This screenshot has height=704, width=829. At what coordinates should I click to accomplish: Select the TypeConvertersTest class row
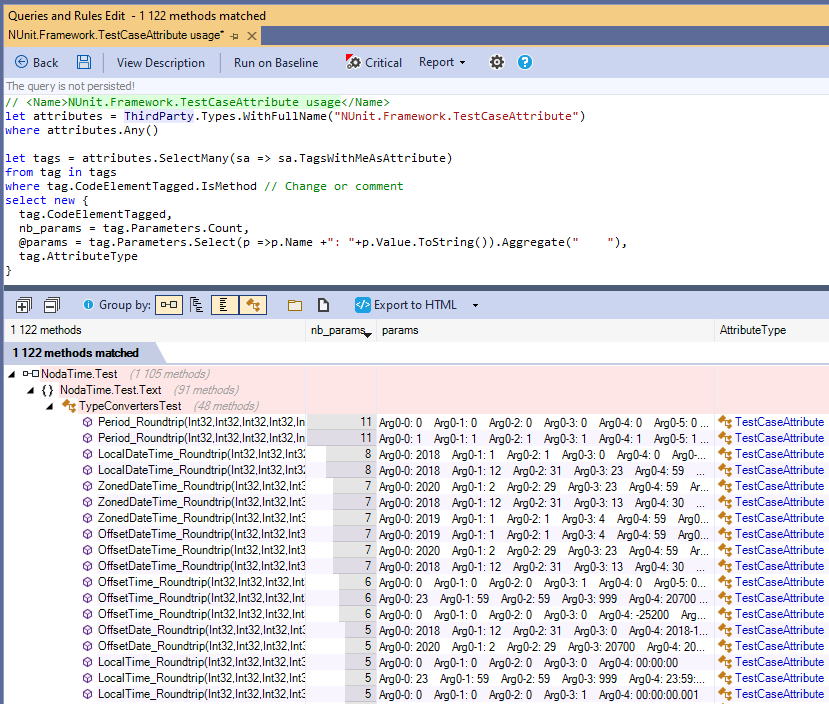tap(417, 406)
